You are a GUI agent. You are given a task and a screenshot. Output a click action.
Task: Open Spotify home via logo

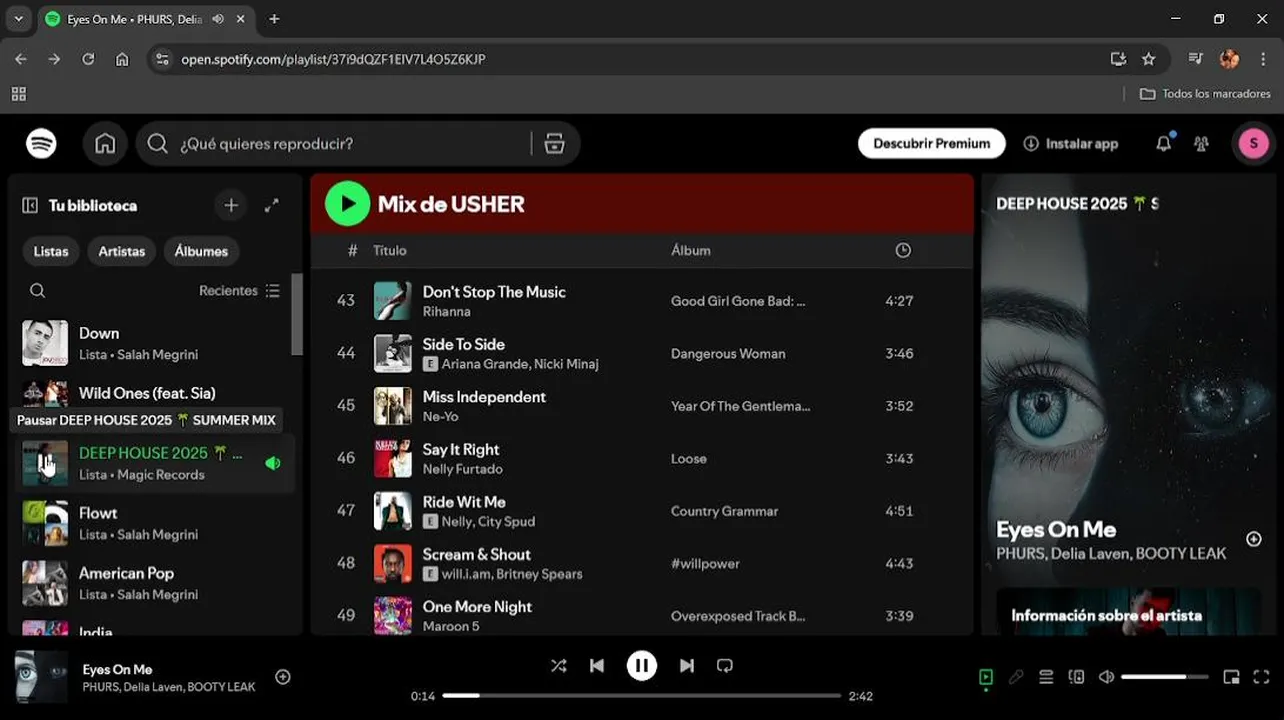tap(41, 144)
